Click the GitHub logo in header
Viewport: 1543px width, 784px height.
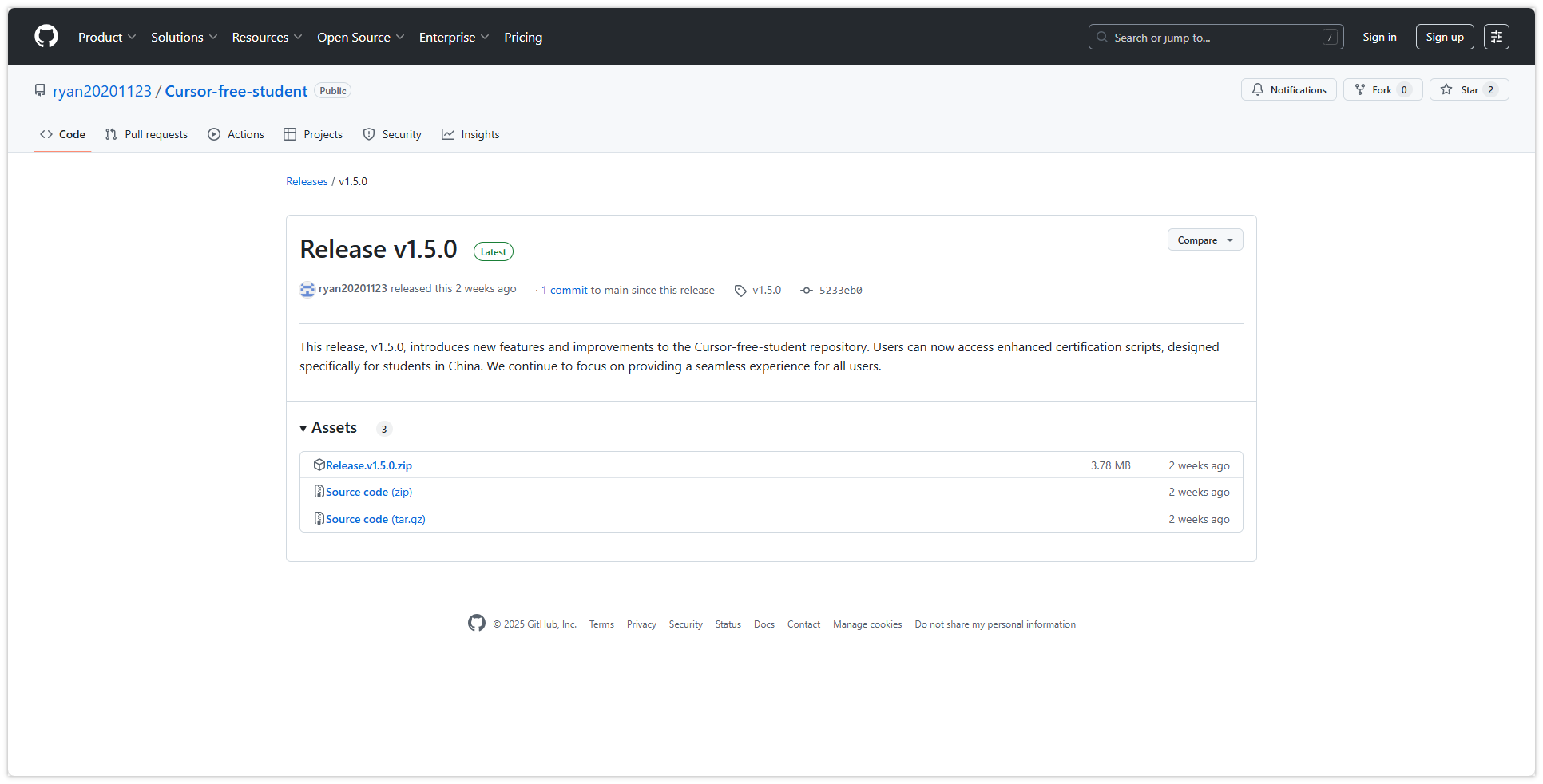[x=46, y=37]
